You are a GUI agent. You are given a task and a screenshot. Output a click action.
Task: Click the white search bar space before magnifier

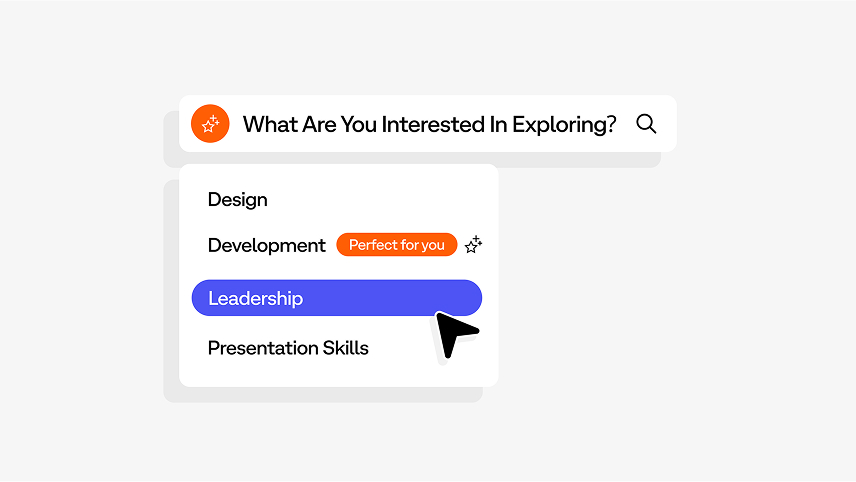pyautogui.click(x=626, y=124)
